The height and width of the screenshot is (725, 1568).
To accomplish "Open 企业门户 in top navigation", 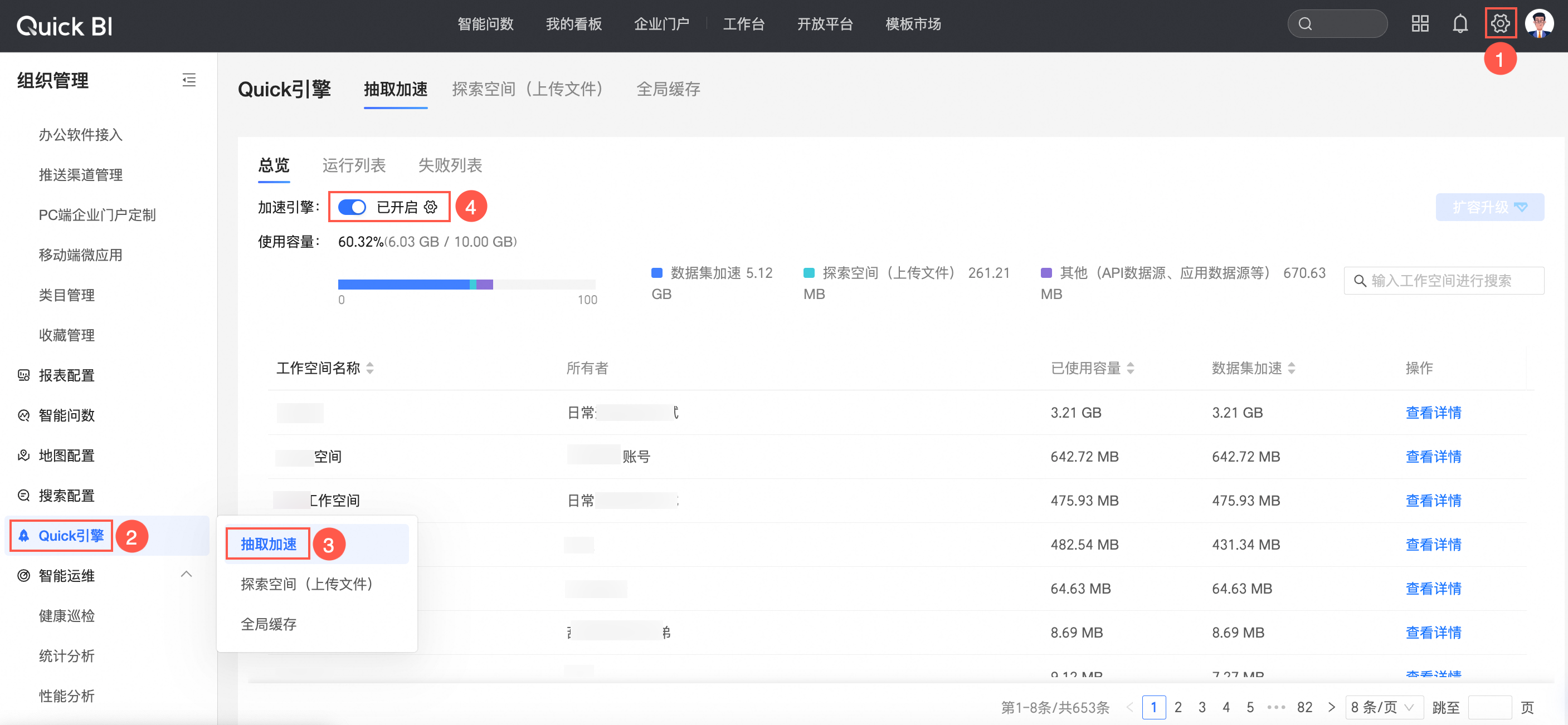I will [x=661, y=24].
